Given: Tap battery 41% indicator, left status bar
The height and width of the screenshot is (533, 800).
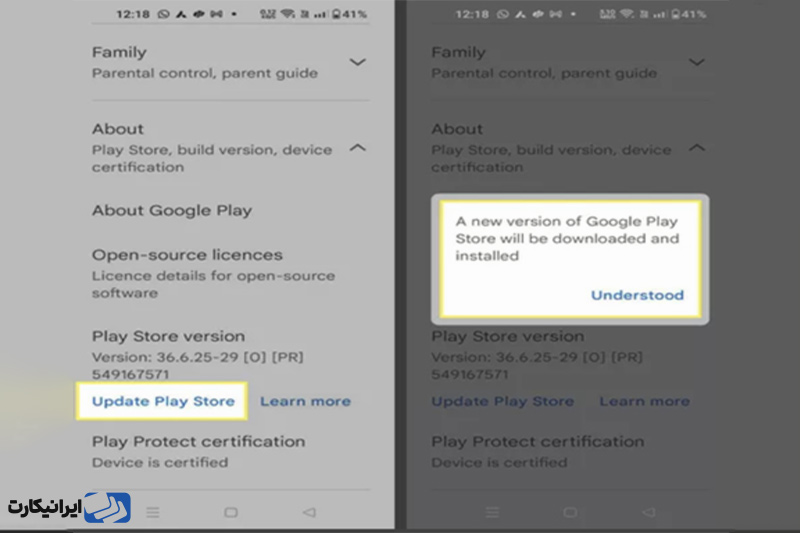Looking at the screenshot, I should [349, 14].
